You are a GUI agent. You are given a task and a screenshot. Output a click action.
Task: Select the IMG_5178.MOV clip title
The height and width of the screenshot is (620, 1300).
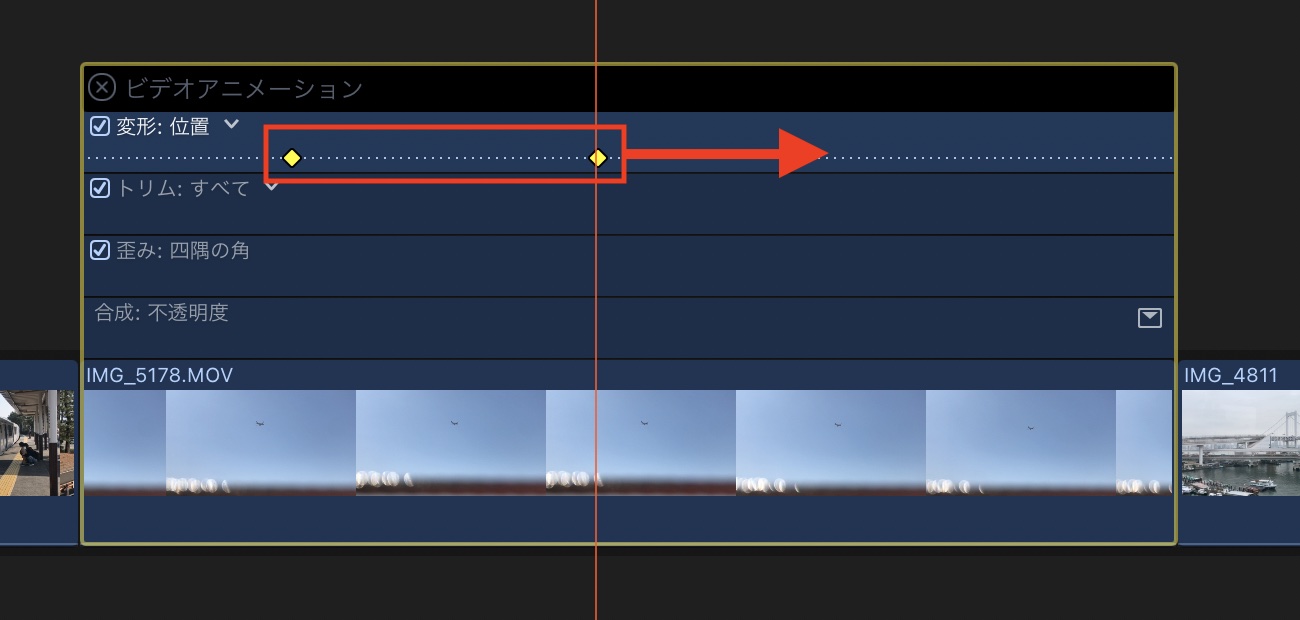tap(160, 376)
